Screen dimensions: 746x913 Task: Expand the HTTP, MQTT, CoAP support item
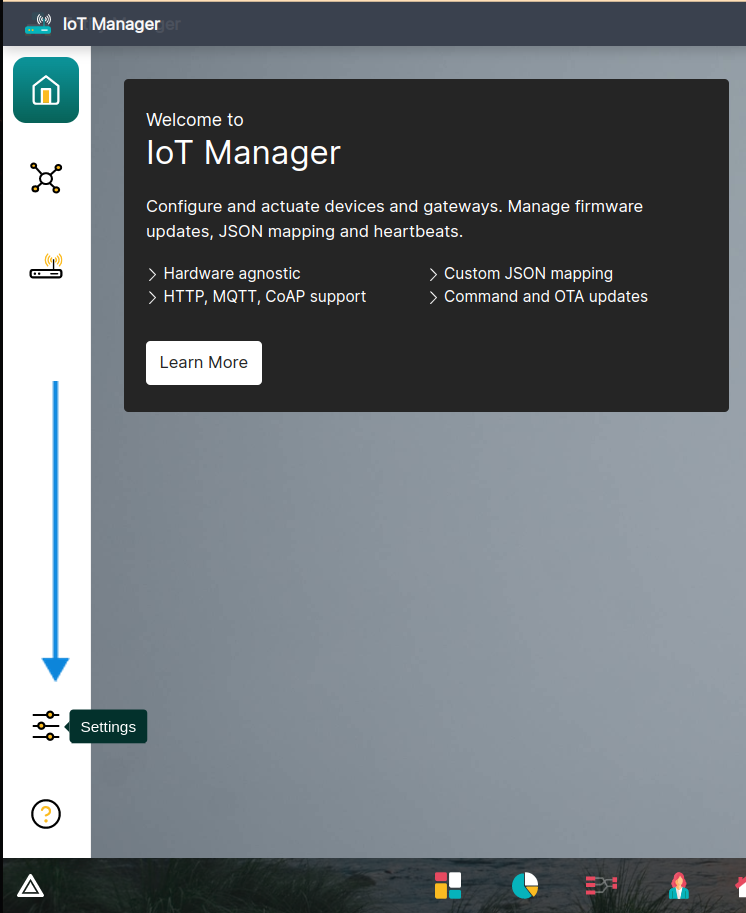[152, 296]
